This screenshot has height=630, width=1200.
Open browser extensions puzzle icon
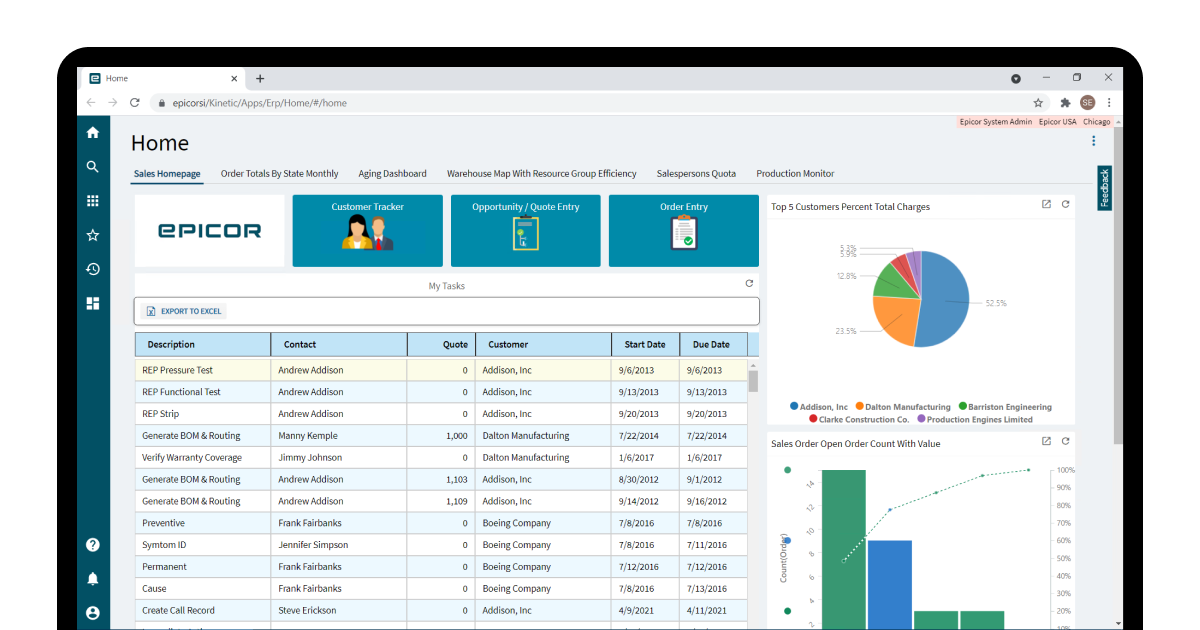(1065, 102)
